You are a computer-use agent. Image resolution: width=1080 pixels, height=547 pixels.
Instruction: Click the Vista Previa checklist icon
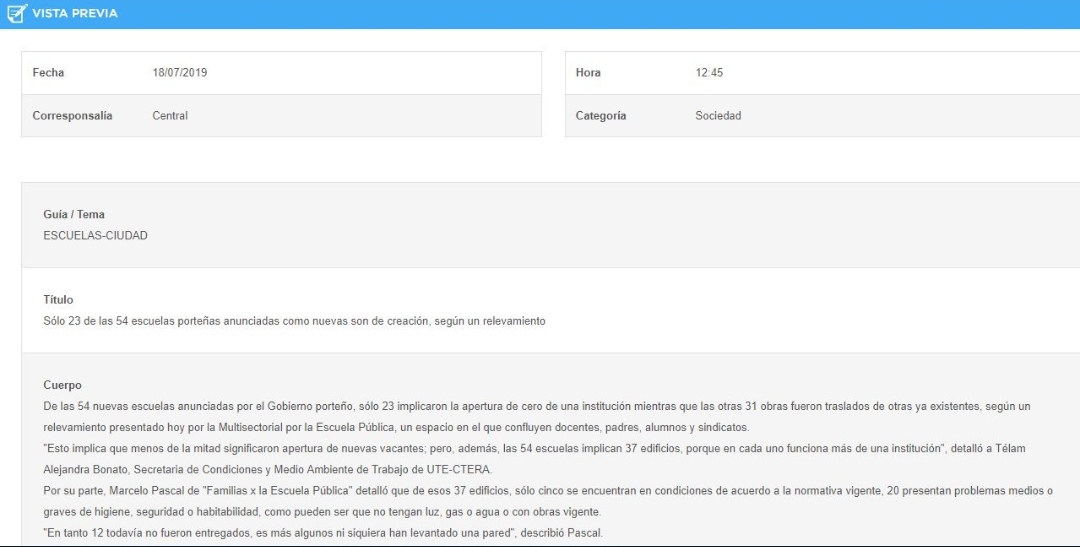tap(16, 14)
